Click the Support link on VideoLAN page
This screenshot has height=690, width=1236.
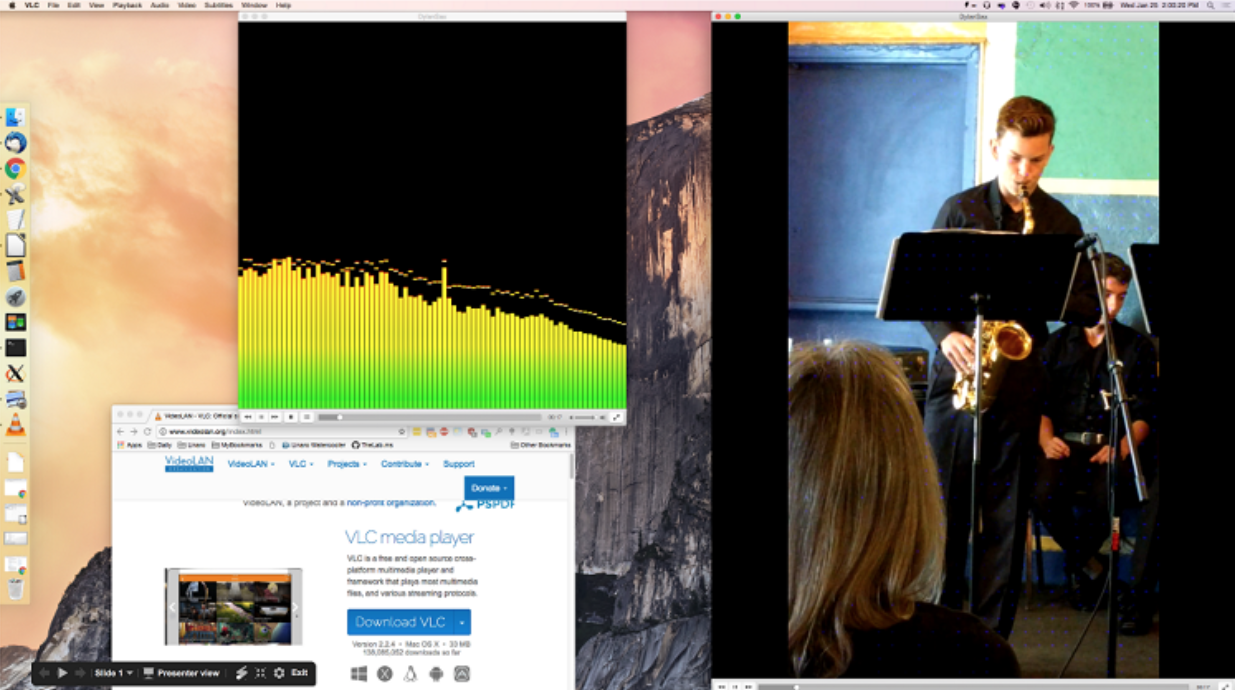[459, 464]
